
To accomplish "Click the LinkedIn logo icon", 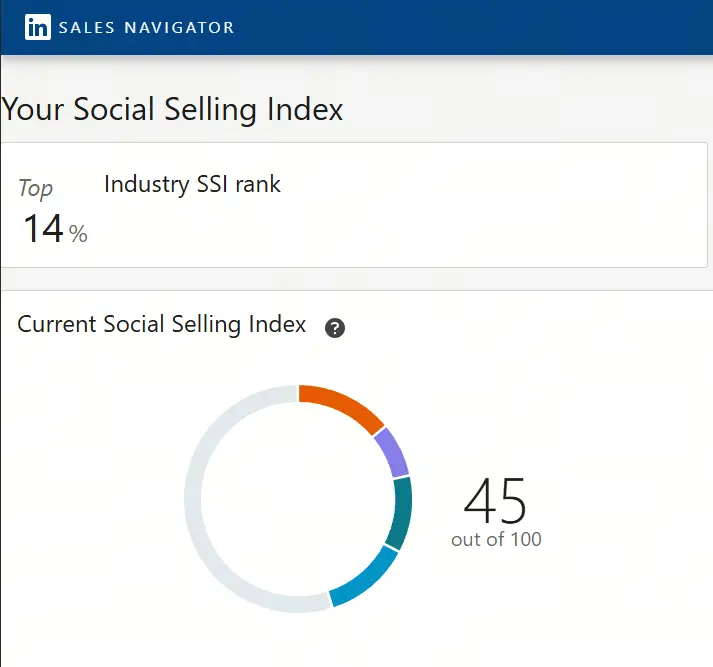I will tap(37, 27).
